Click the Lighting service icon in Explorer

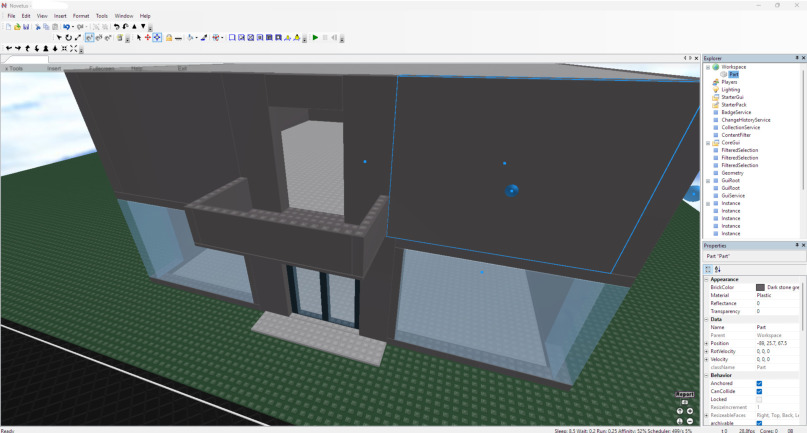(x=716, y=89)
